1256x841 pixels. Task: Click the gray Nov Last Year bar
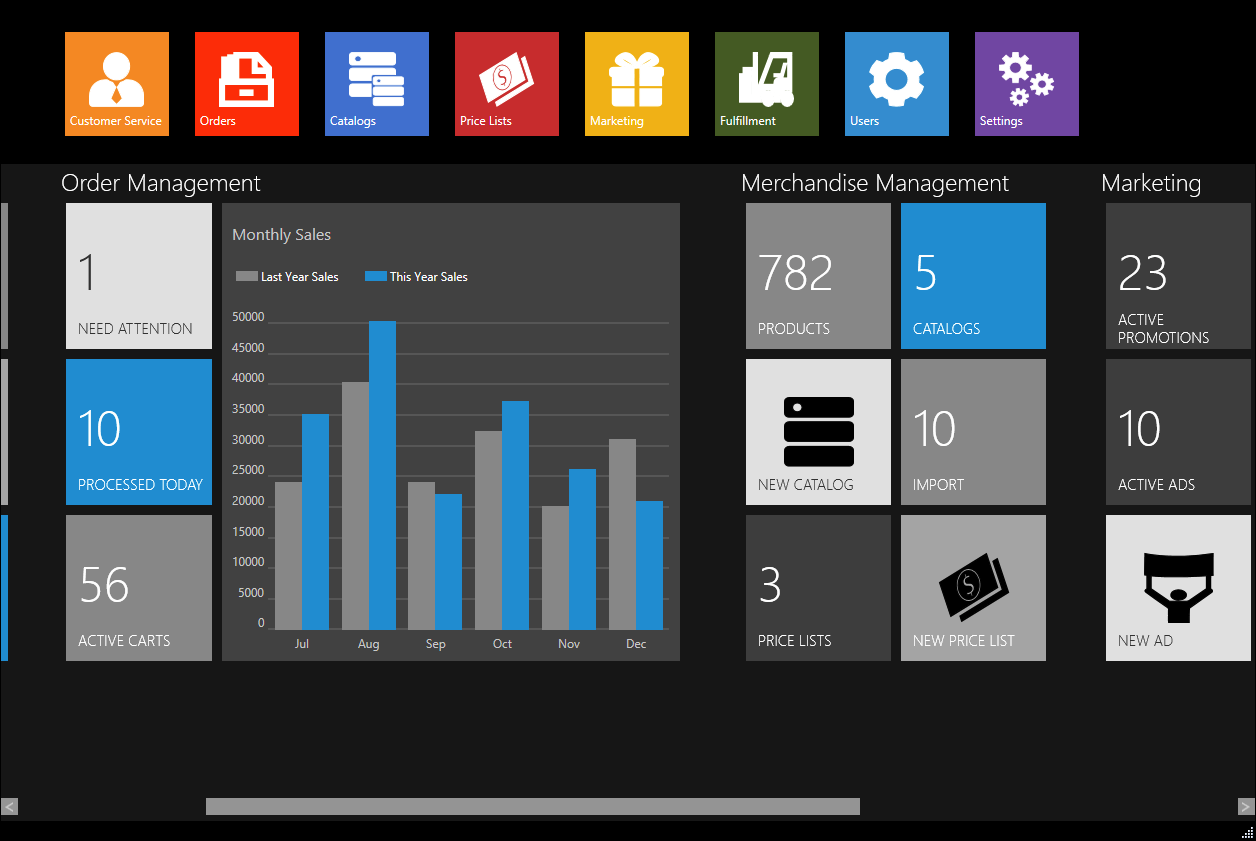(x=555, y=567)
